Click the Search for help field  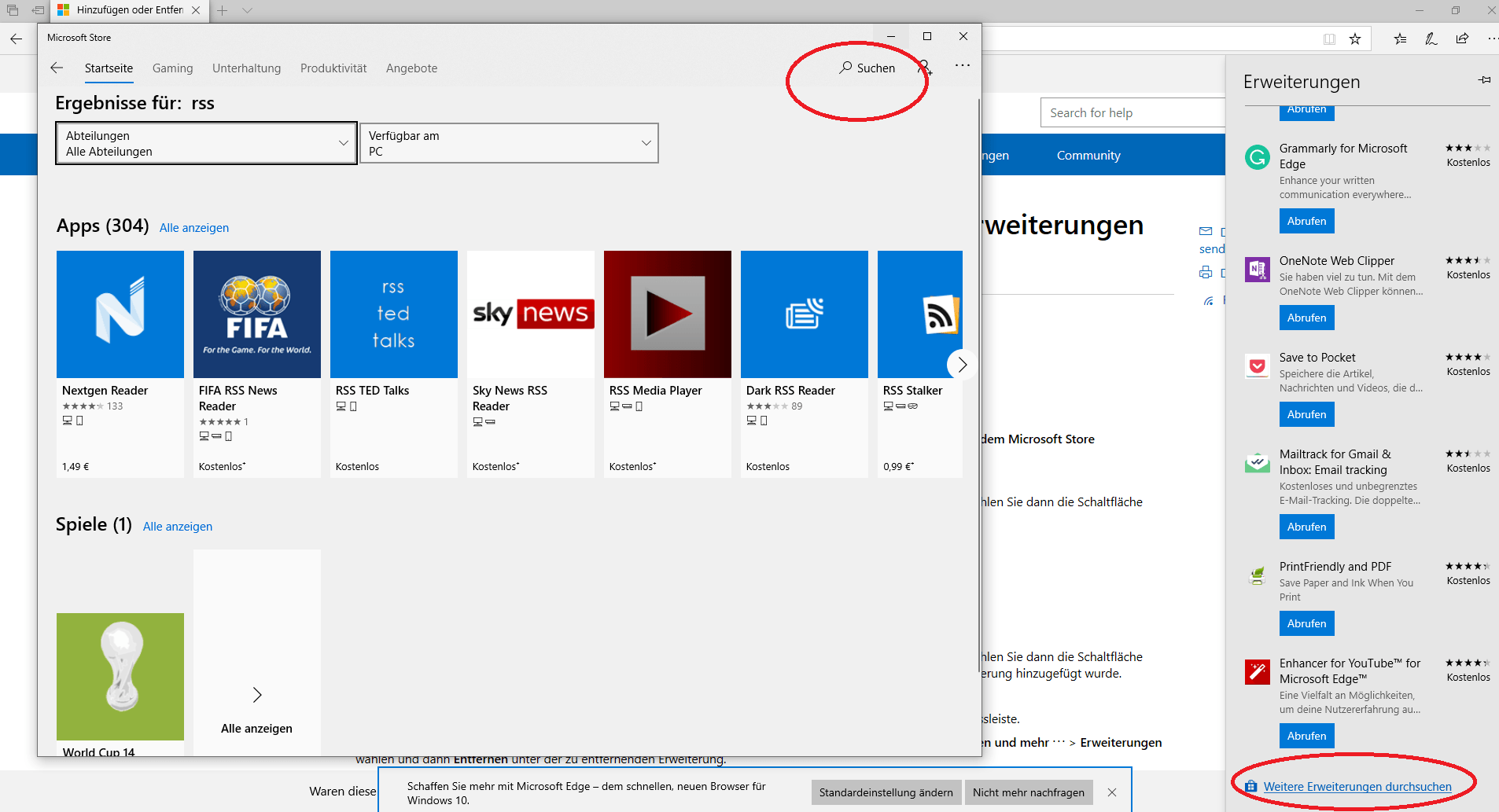point(1133,112)
